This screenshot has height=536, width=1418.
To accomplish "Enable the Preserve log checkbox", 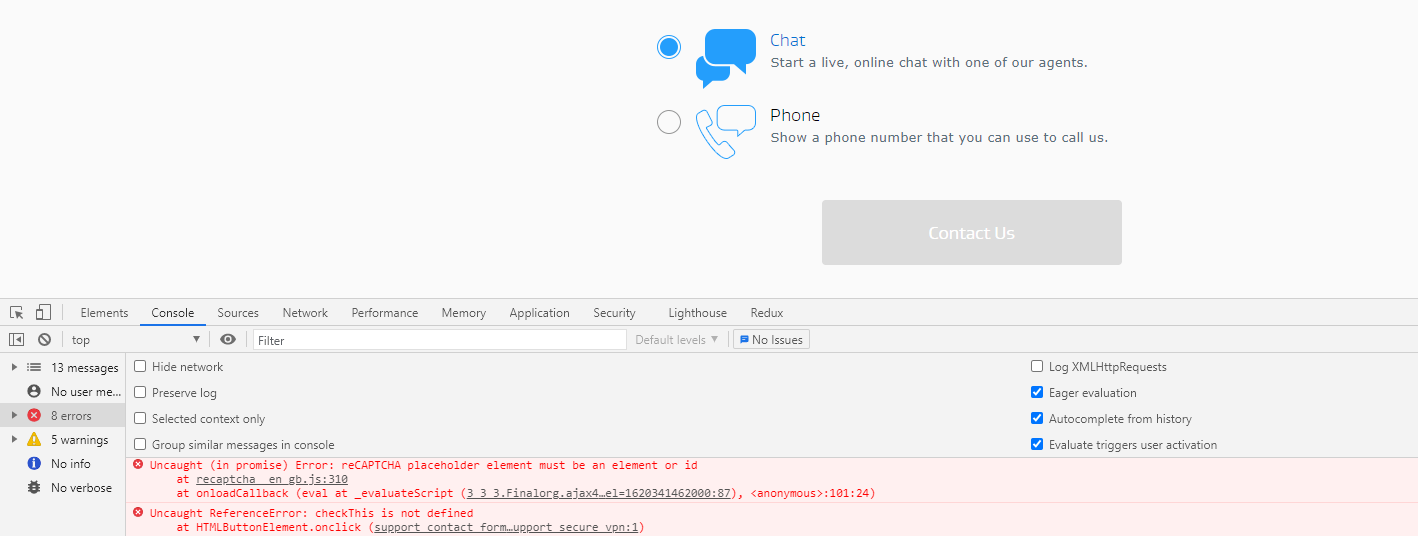I will (x=140, y=393).
